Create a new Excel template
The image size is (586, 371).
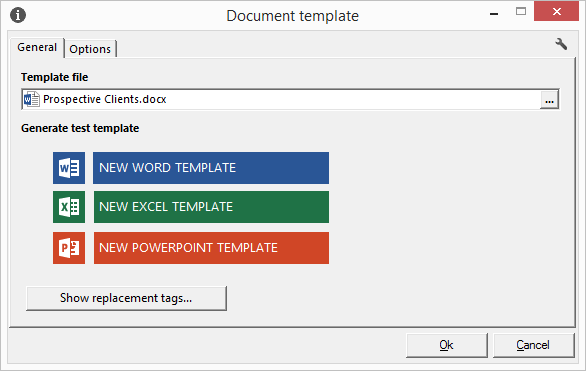coord(211,207)
